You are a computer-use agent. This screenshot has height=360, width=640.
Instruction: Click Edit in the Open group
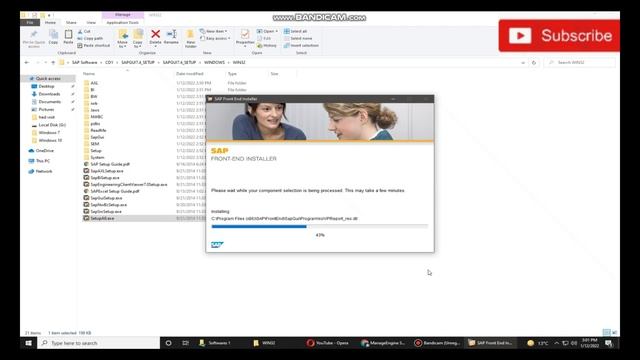coord(264,38)
